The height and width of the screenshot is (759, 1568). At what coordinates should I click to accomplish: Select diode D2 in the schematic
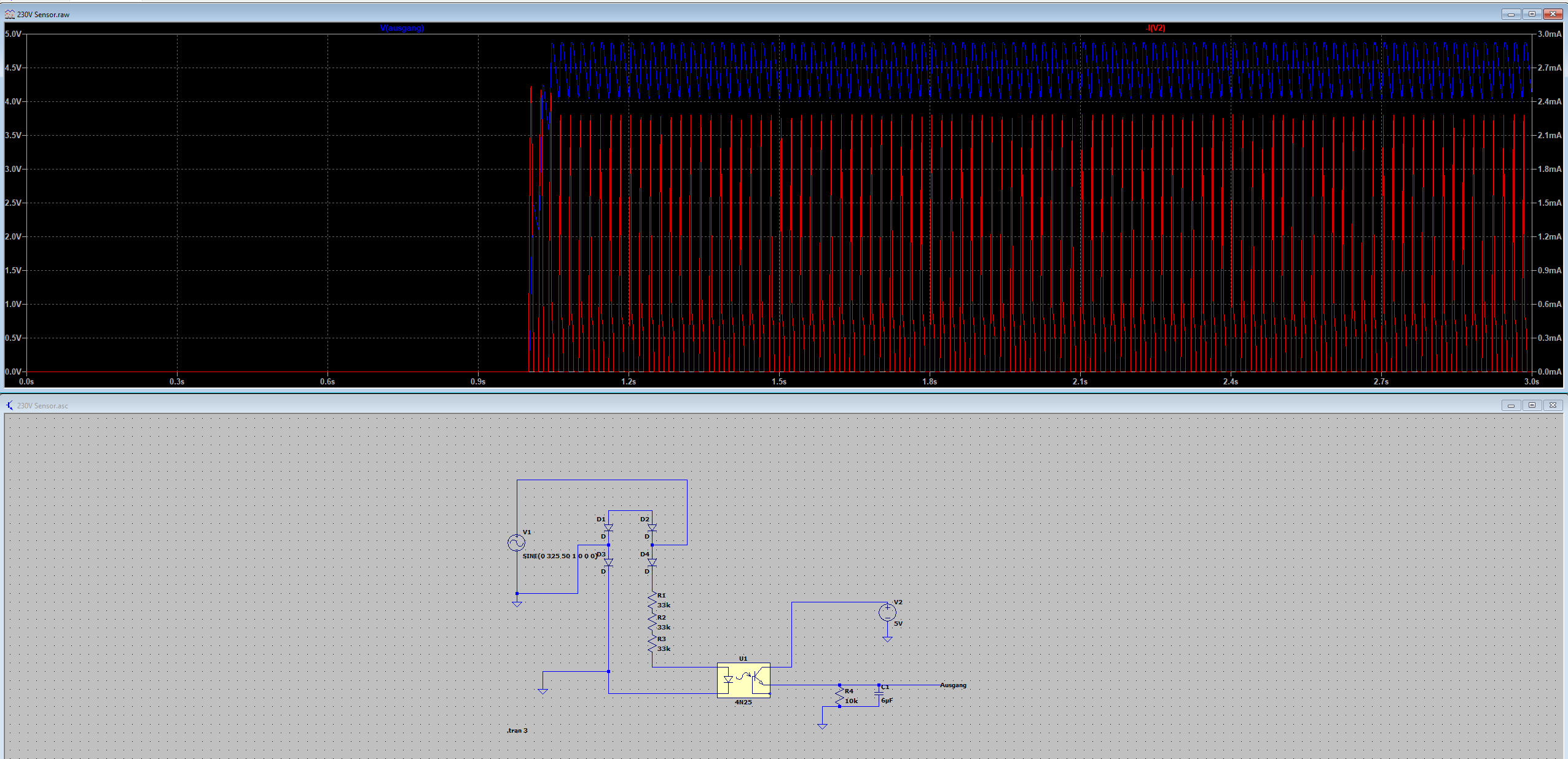pyautogui.click(x=652, y=528)
